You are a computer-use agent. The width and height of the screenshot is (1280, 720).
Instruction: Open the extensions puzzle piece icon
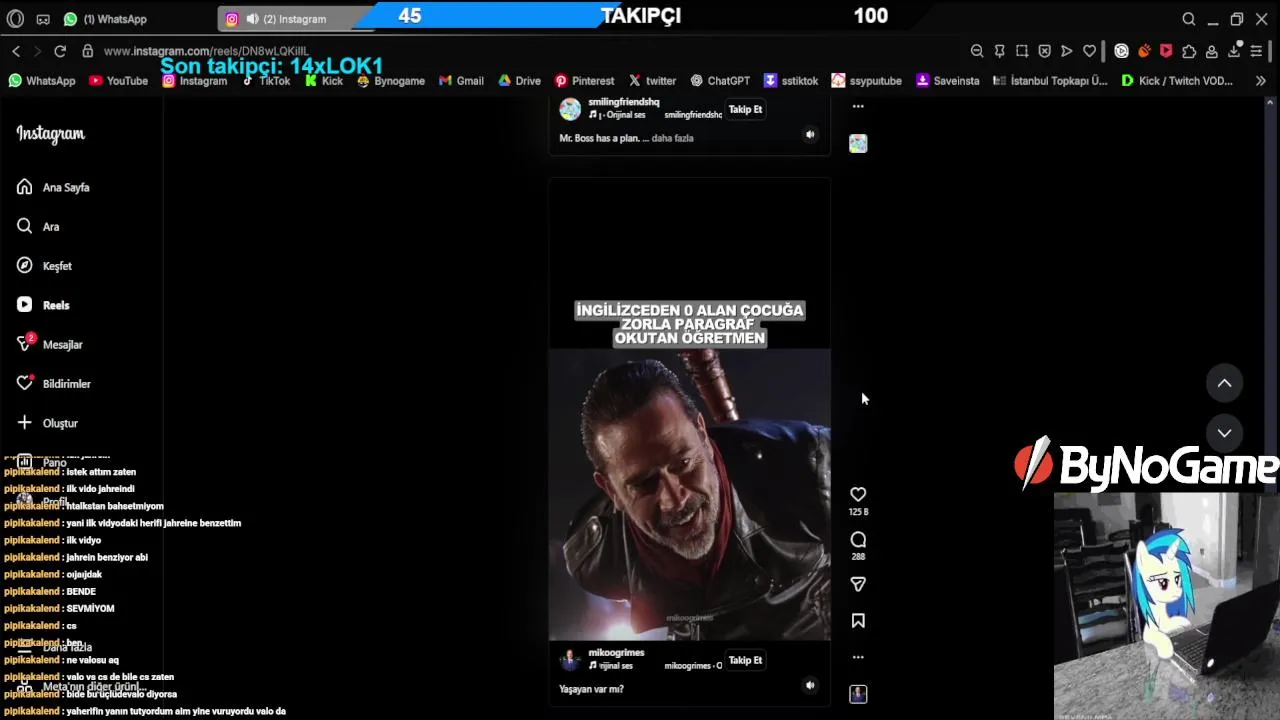(x=1189, y=51)
